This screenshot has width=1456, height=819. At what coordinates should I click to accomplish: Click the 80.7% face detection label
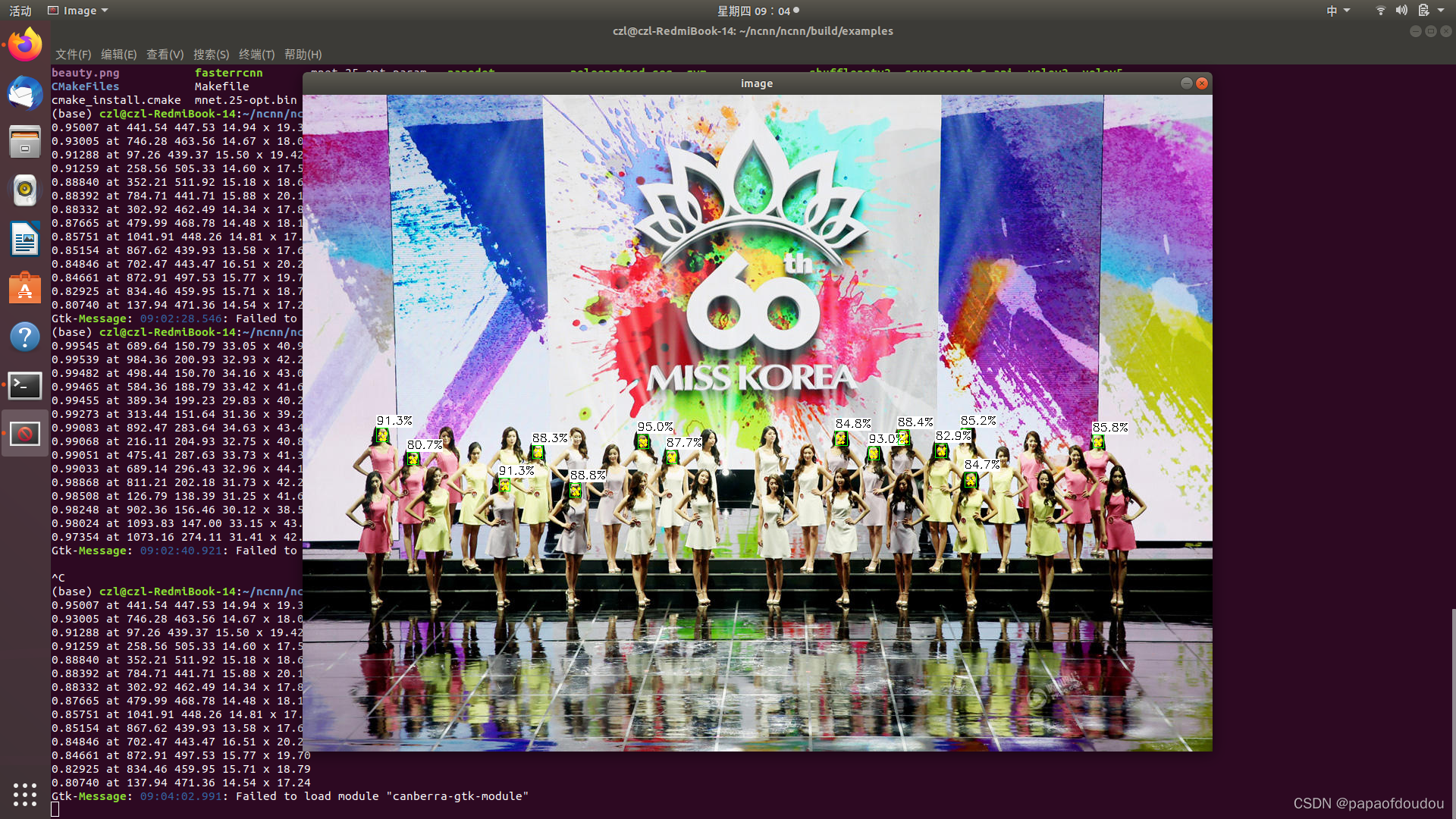[425, 445]
